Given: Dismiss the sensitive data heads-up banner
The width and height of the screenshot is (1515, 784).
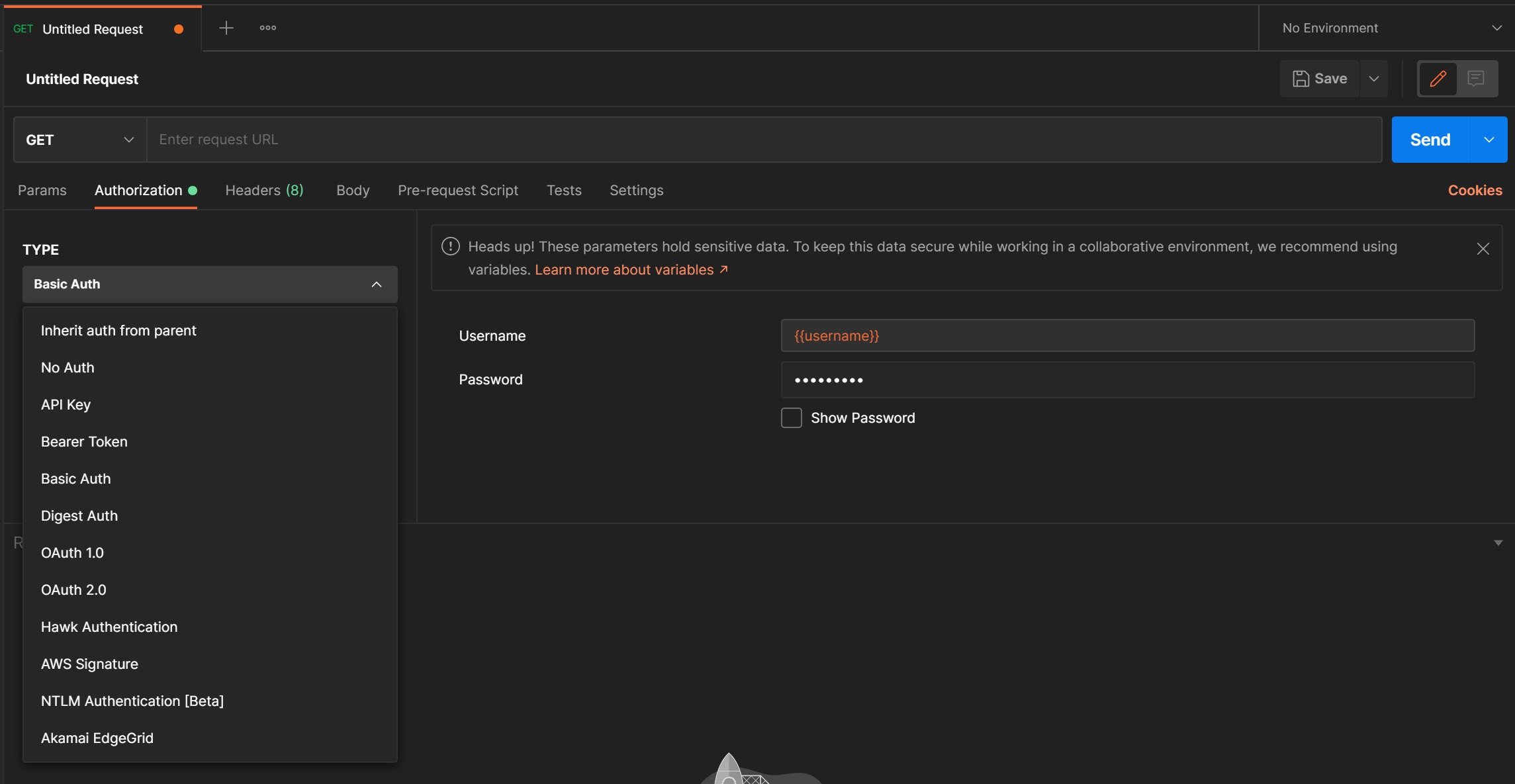Looking at the screenshot, I should [1483, 249].
